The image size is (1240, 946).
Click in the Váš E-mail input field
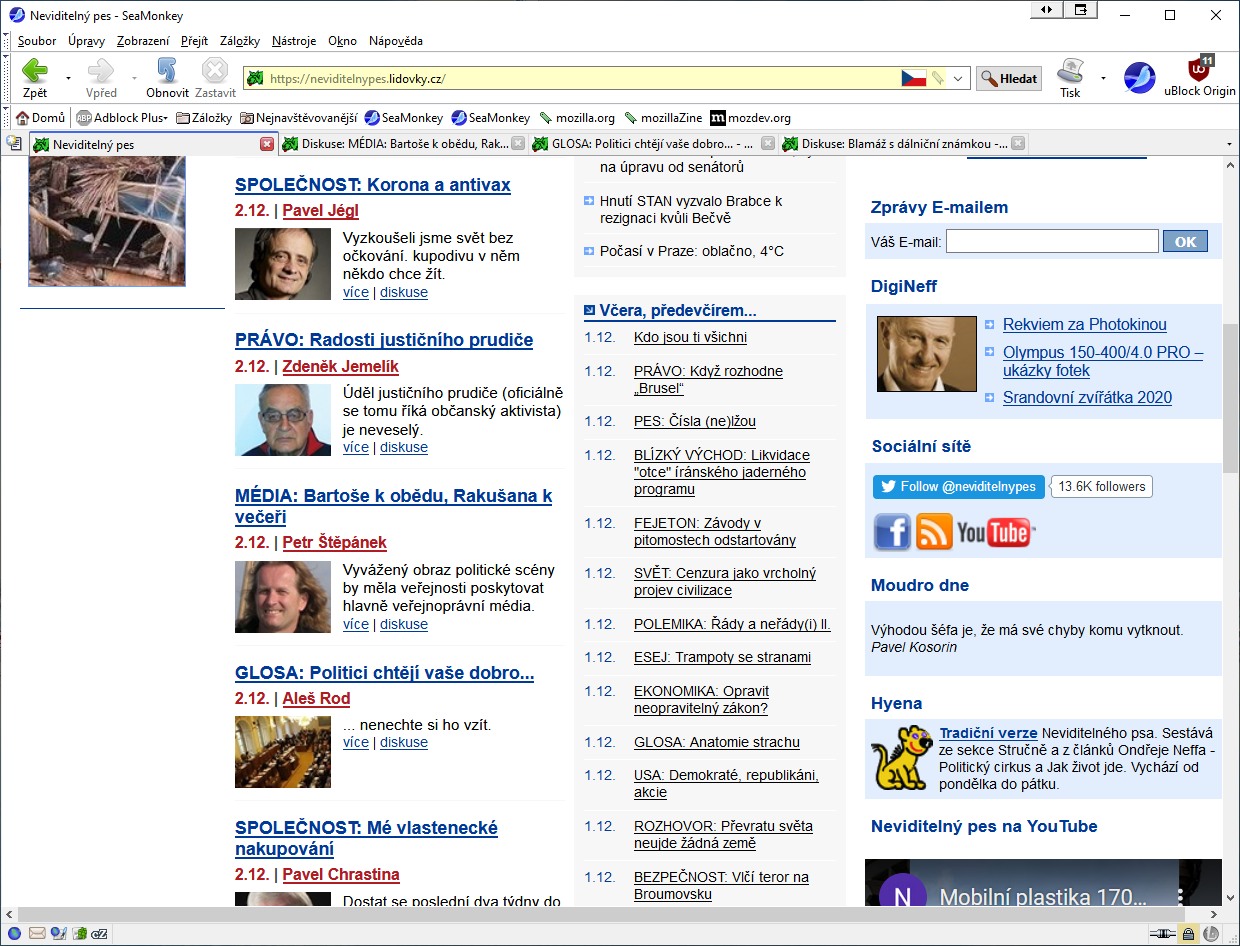[x=1052, y=241]
